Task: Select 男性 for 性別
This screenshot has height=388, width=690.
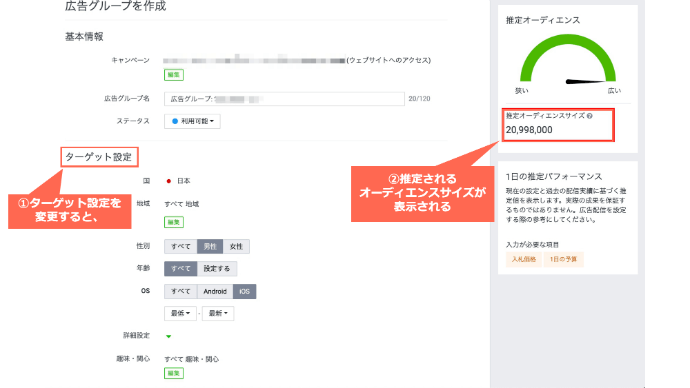Action: (x=210, y=247)
